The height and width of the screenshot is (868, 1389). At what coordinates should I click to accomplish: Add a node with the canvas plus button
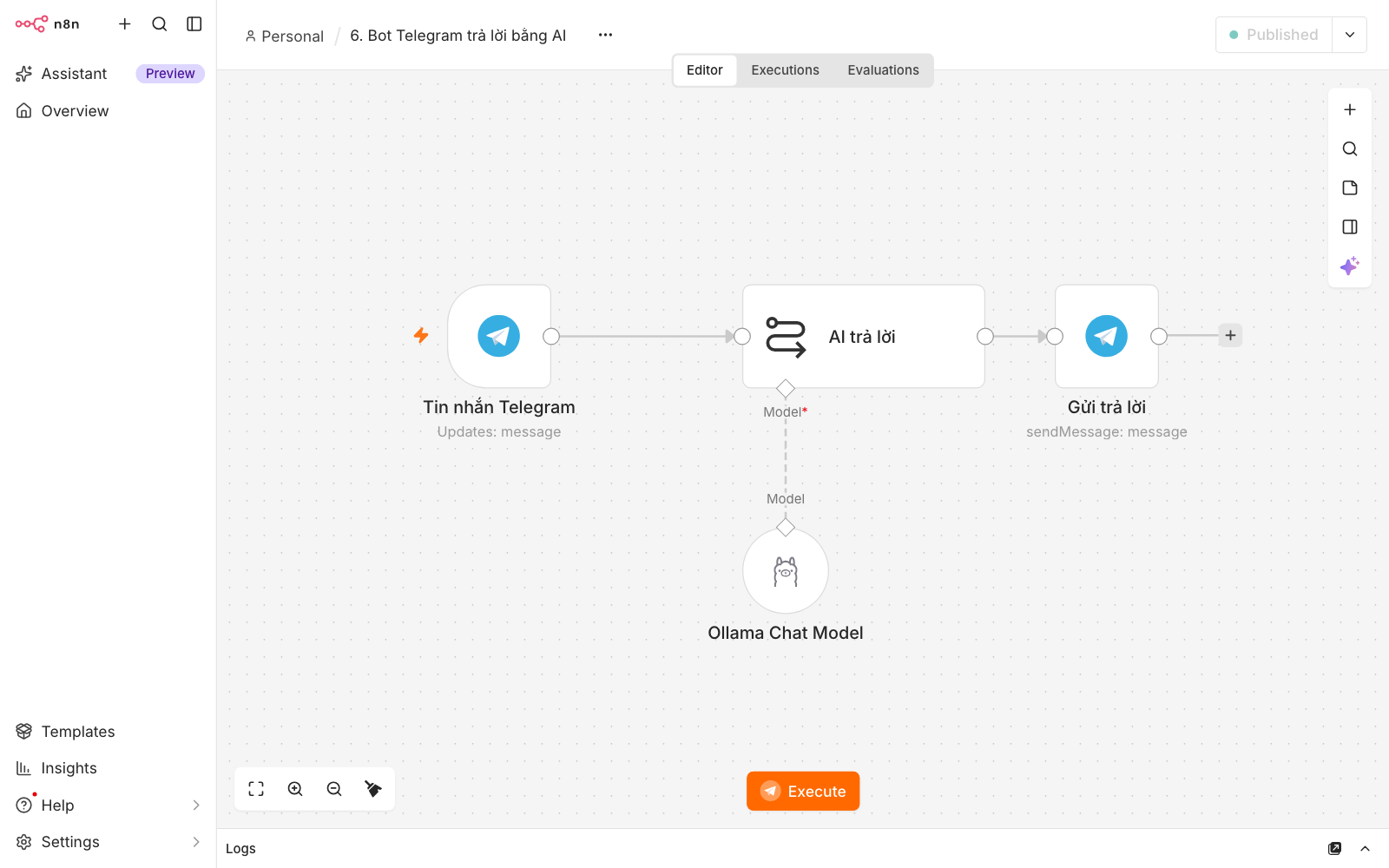click(x=1350, y=110)
